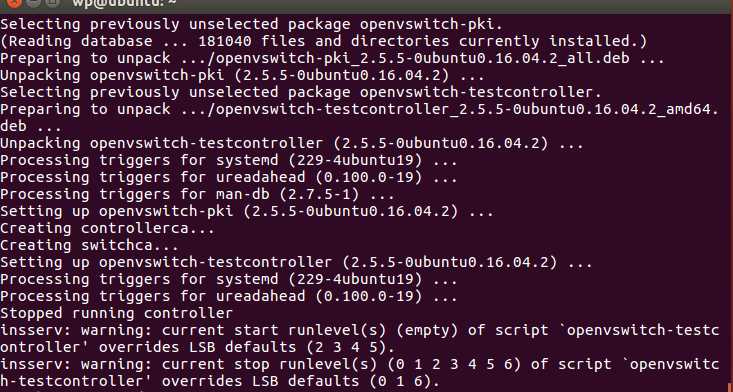This screenshot has width=733, height=392.
Task: Maximize the wp@ubuntu terminal window
Action: (53, 2)
